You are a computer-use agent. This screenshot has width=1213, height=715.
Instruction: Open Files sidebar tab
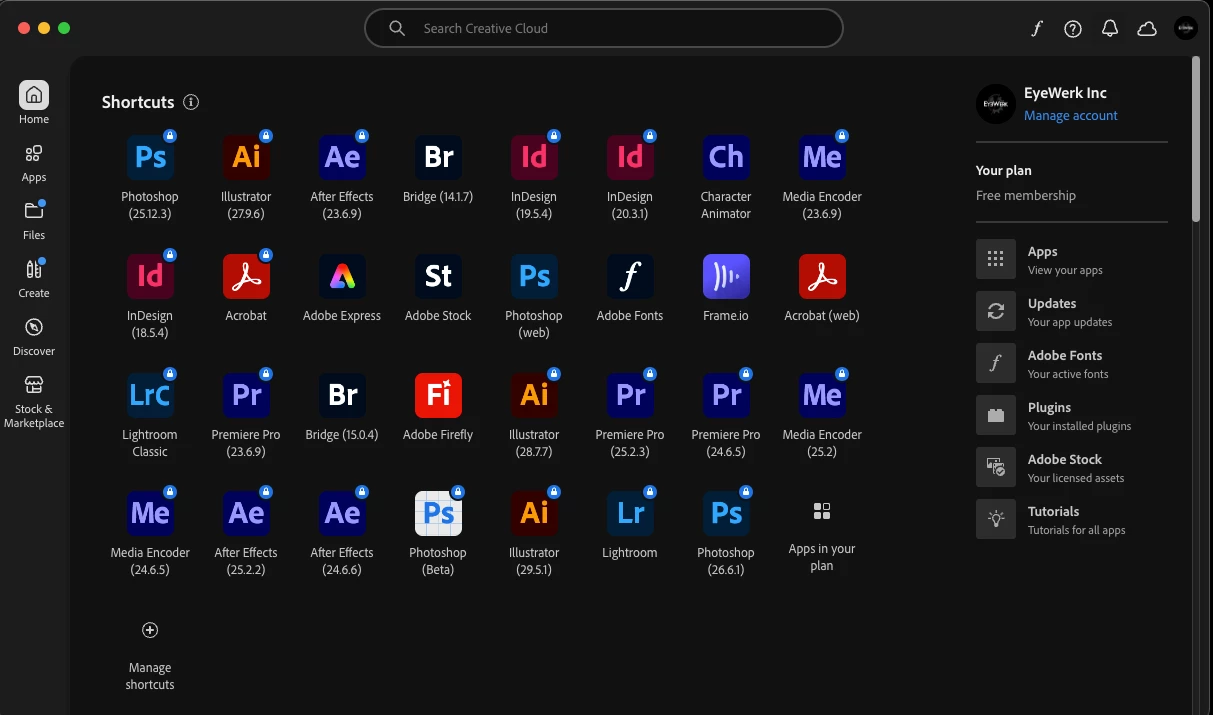(x=34, y=221)
